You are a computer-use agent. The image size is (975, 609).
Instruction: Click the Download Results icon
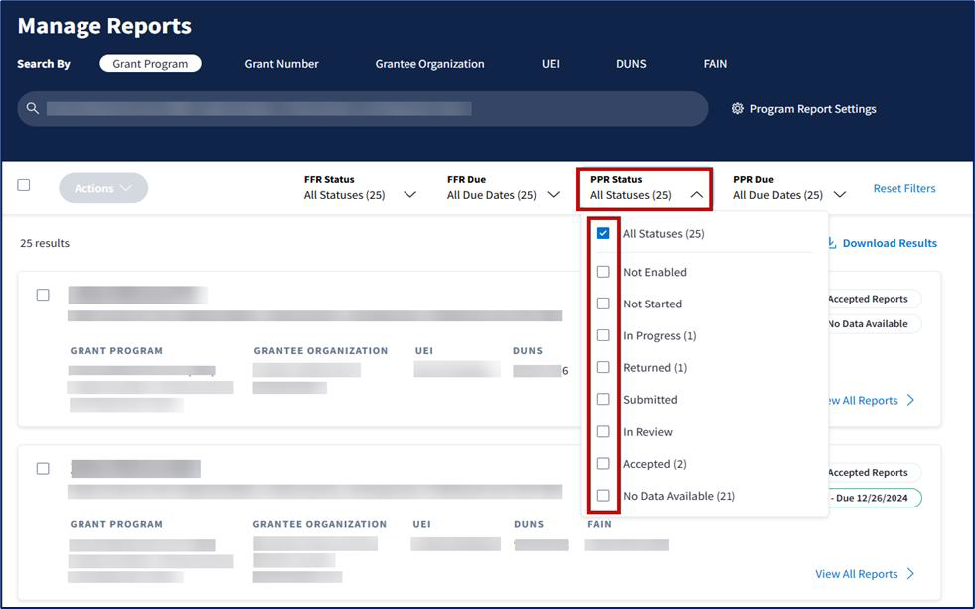tap(831, 243)
